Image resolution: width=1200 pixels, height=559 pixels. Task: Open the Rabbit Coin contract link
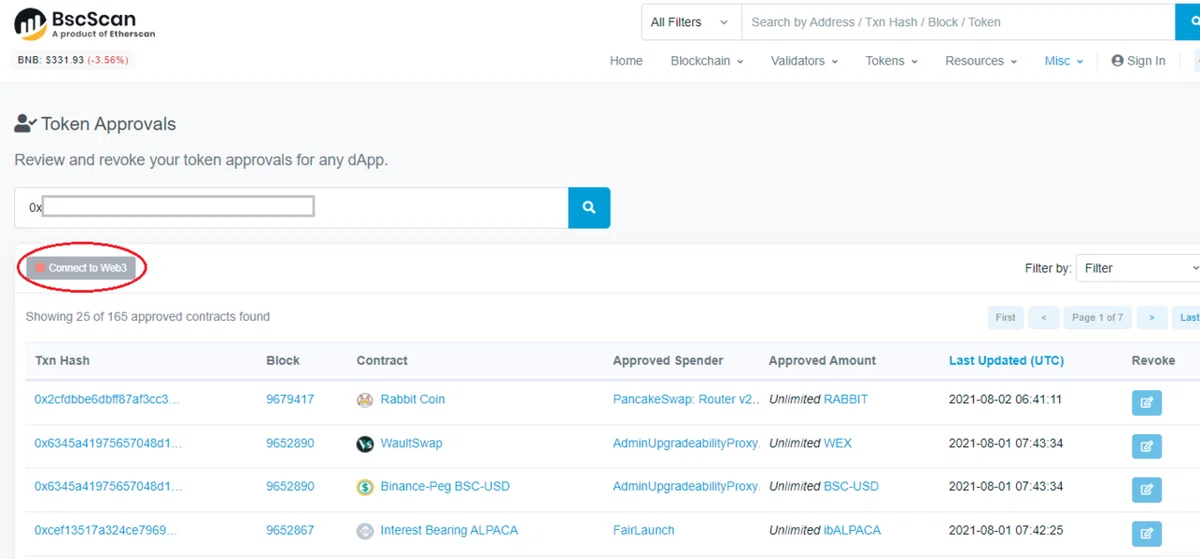pos(413,399)
